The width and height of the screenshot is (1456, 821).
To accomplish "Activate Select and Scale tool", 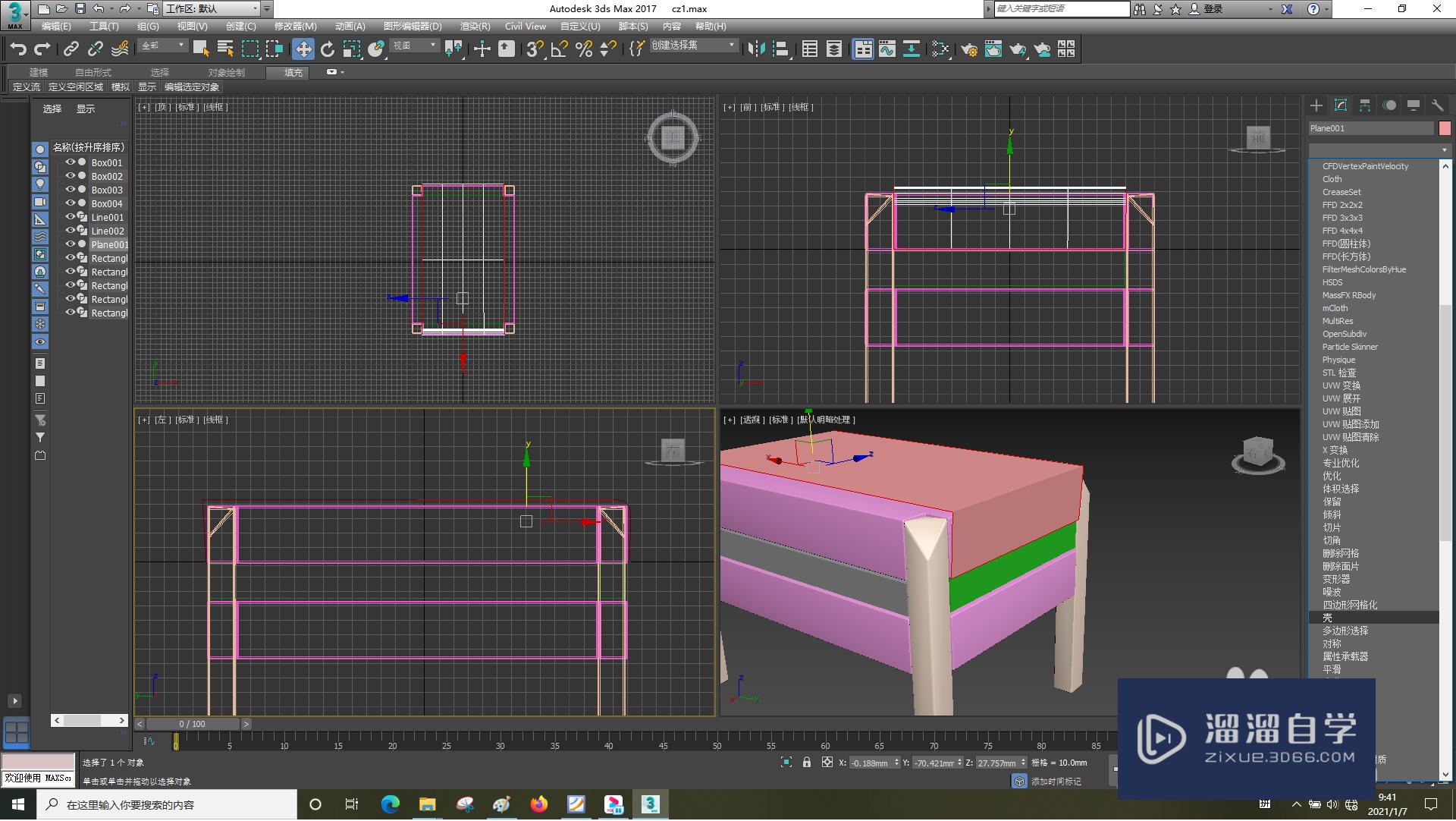I will 352,49.
